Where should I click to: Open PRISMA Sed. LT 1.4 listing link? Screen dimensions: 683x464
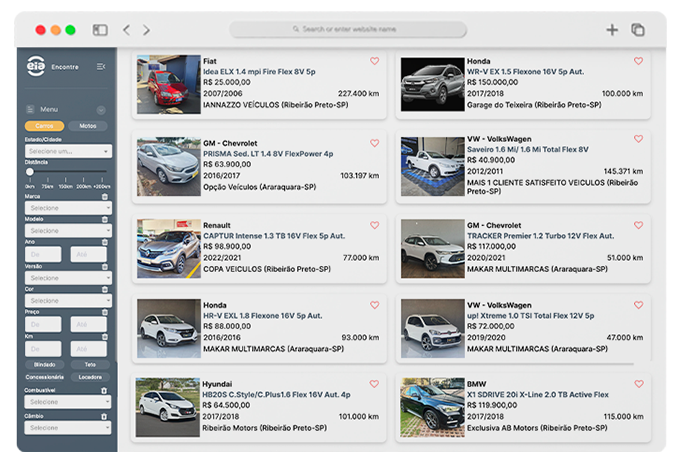(268, 154)
